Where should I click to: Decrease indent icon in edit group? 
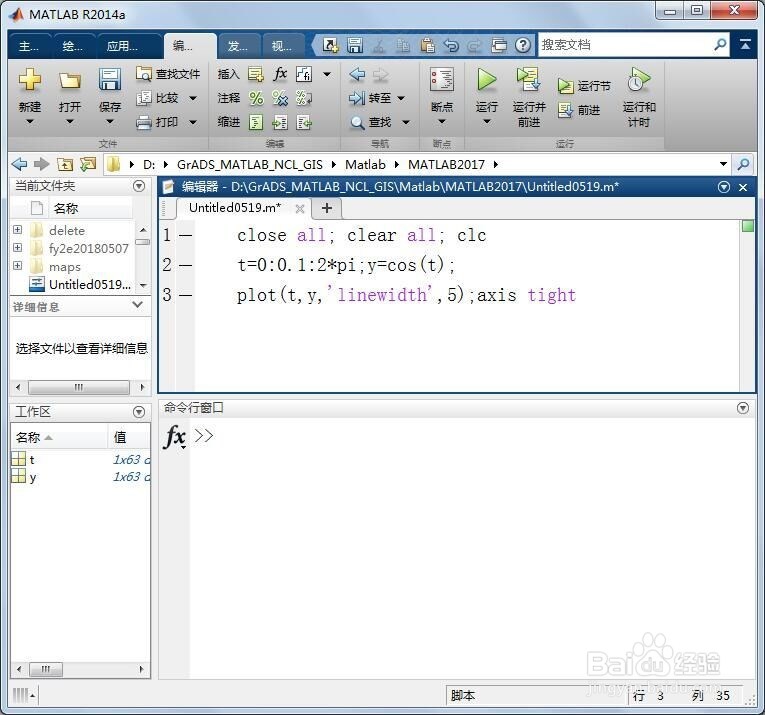click(304, 122)
